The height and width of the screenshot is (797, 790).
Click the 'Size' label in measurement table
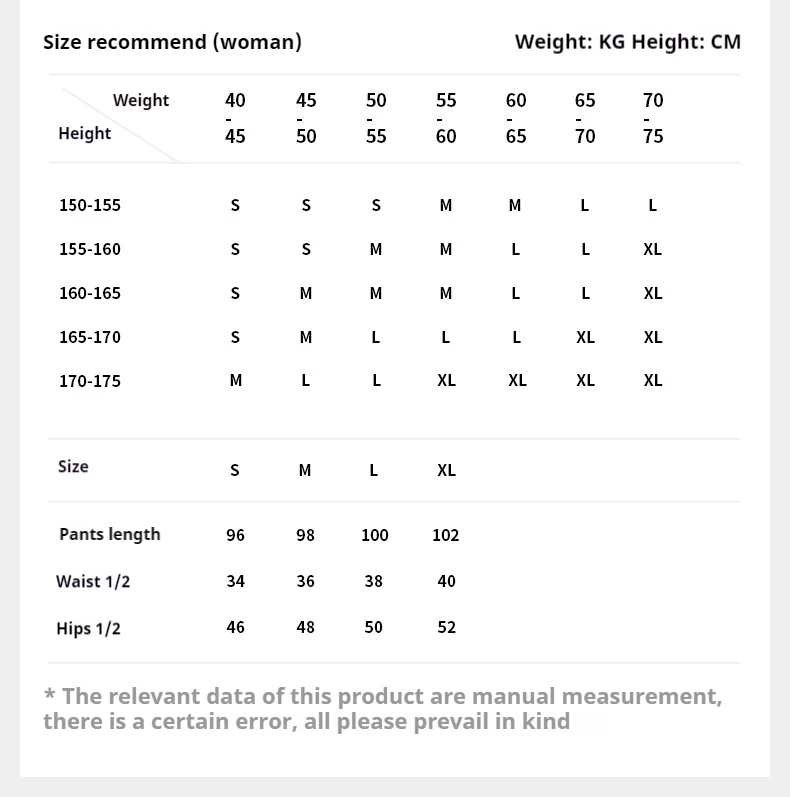(73, 467)
